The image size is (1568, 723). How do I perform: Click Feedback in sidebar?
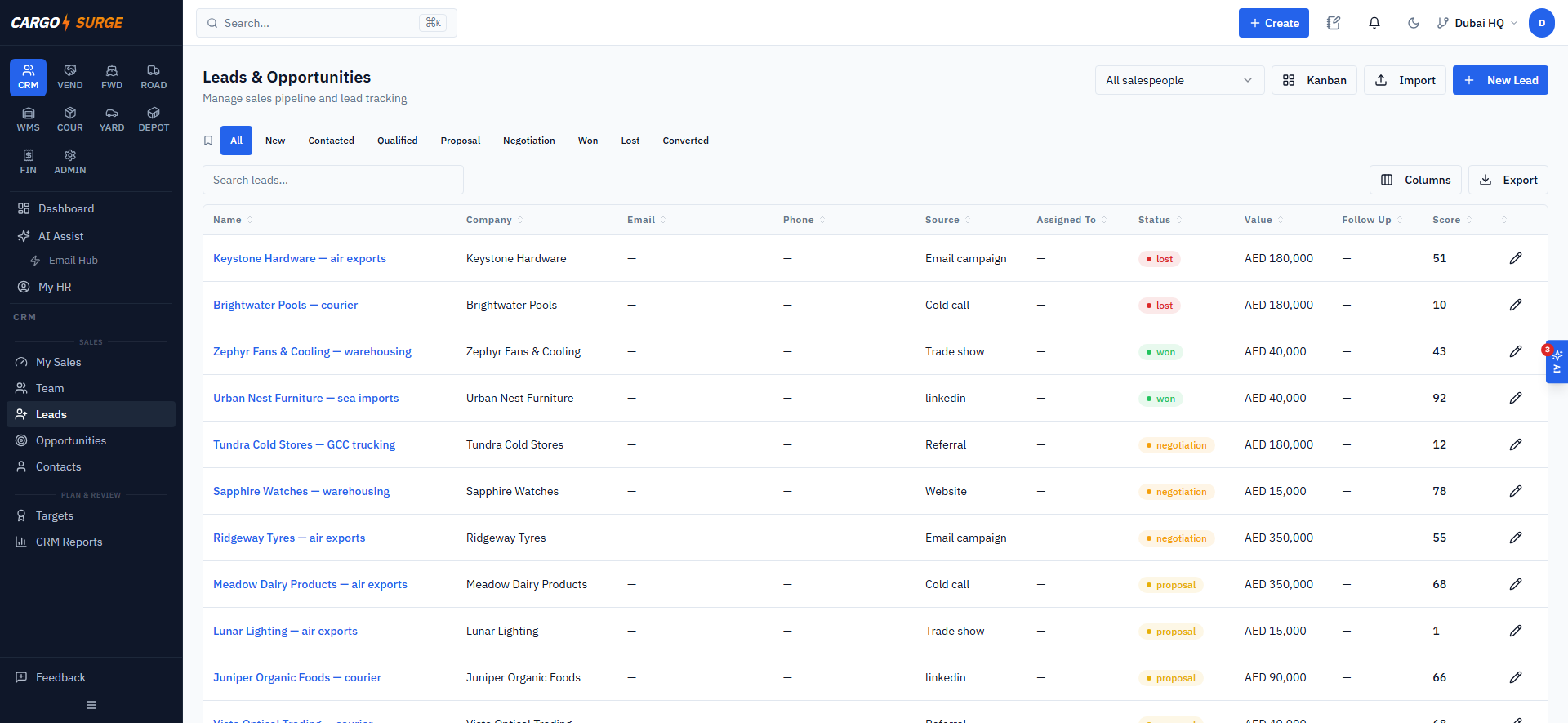[91, 677]
